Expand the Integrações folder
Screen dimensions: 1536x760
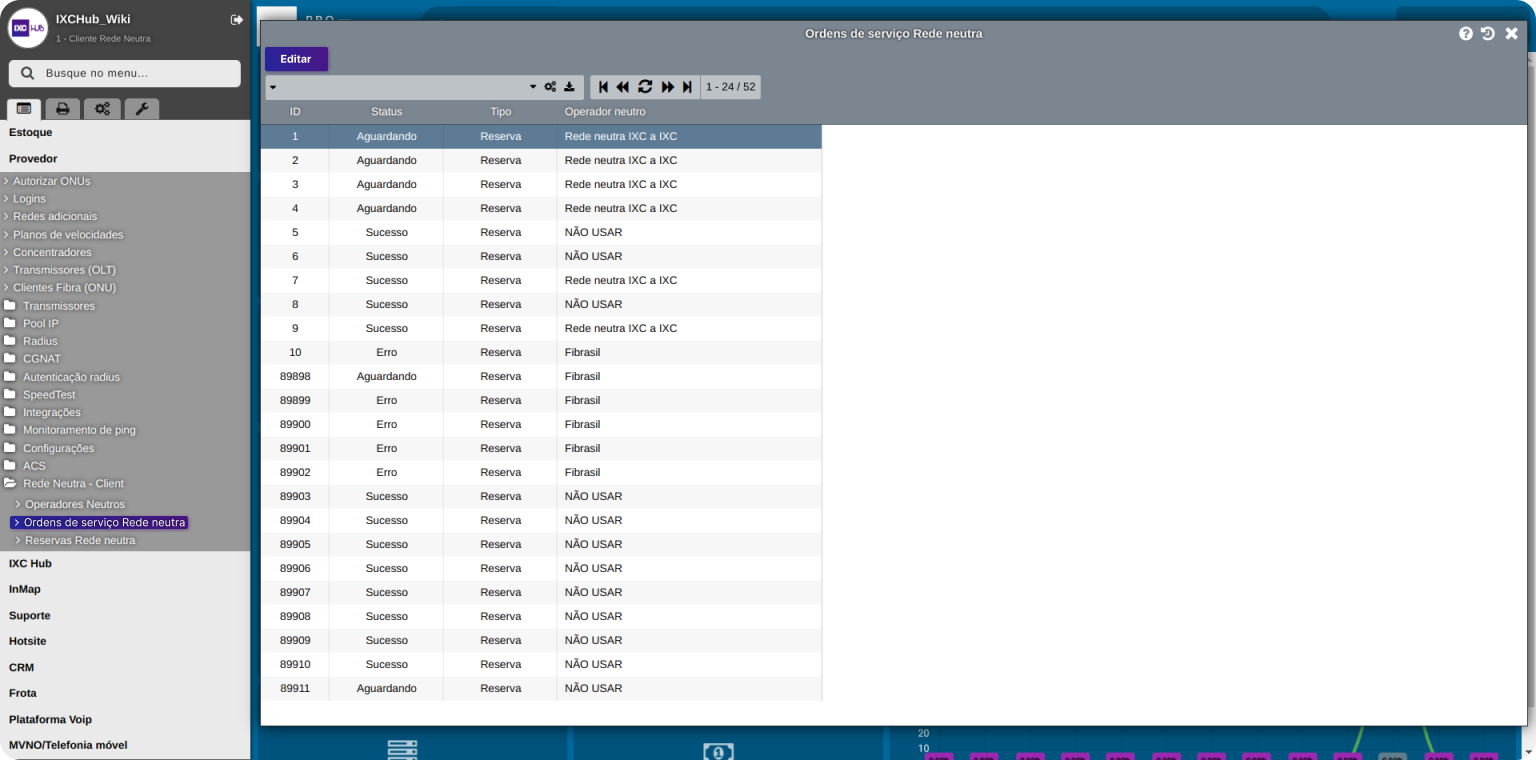coord(52,412)
